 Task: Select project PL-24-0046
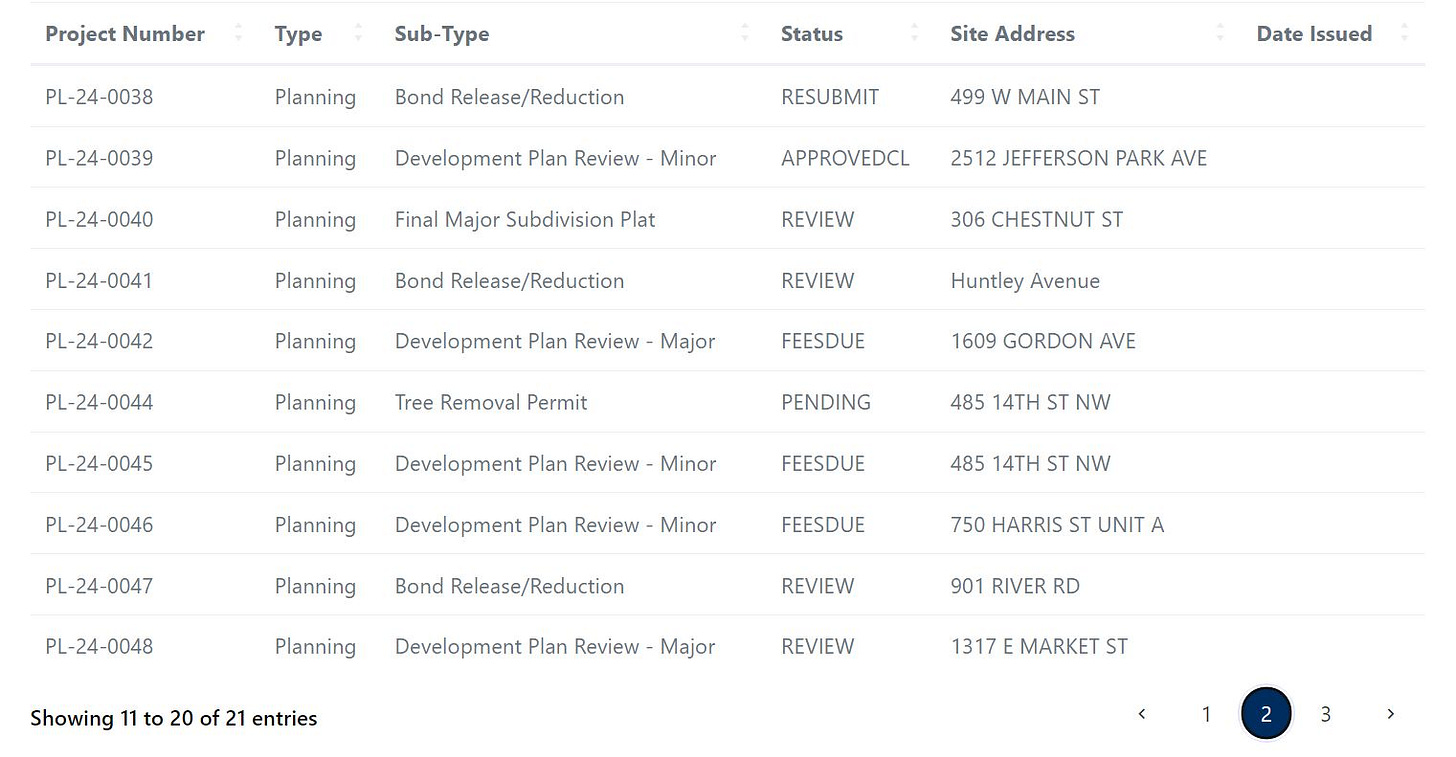[x=99, y=524]
